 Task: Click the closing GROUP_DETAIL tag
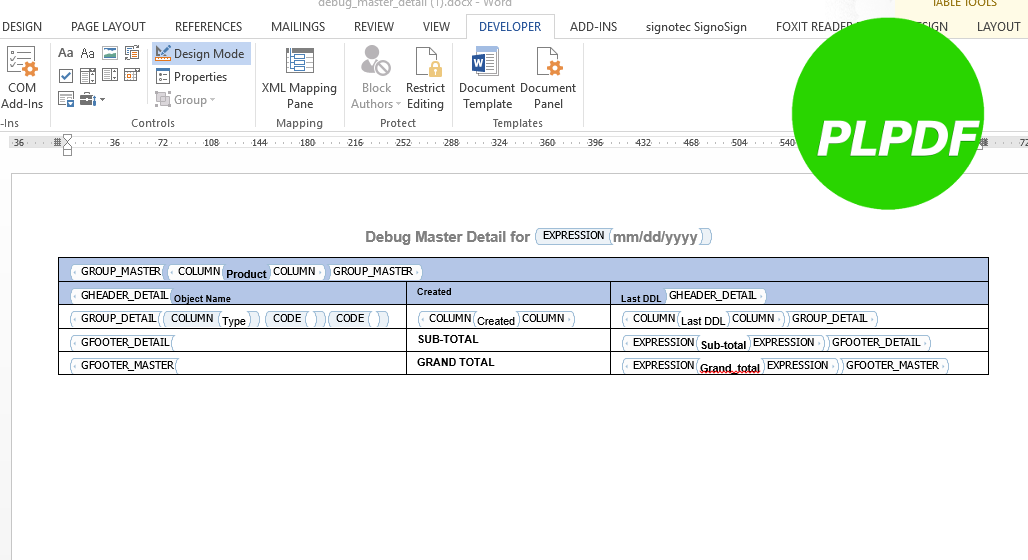831,318
